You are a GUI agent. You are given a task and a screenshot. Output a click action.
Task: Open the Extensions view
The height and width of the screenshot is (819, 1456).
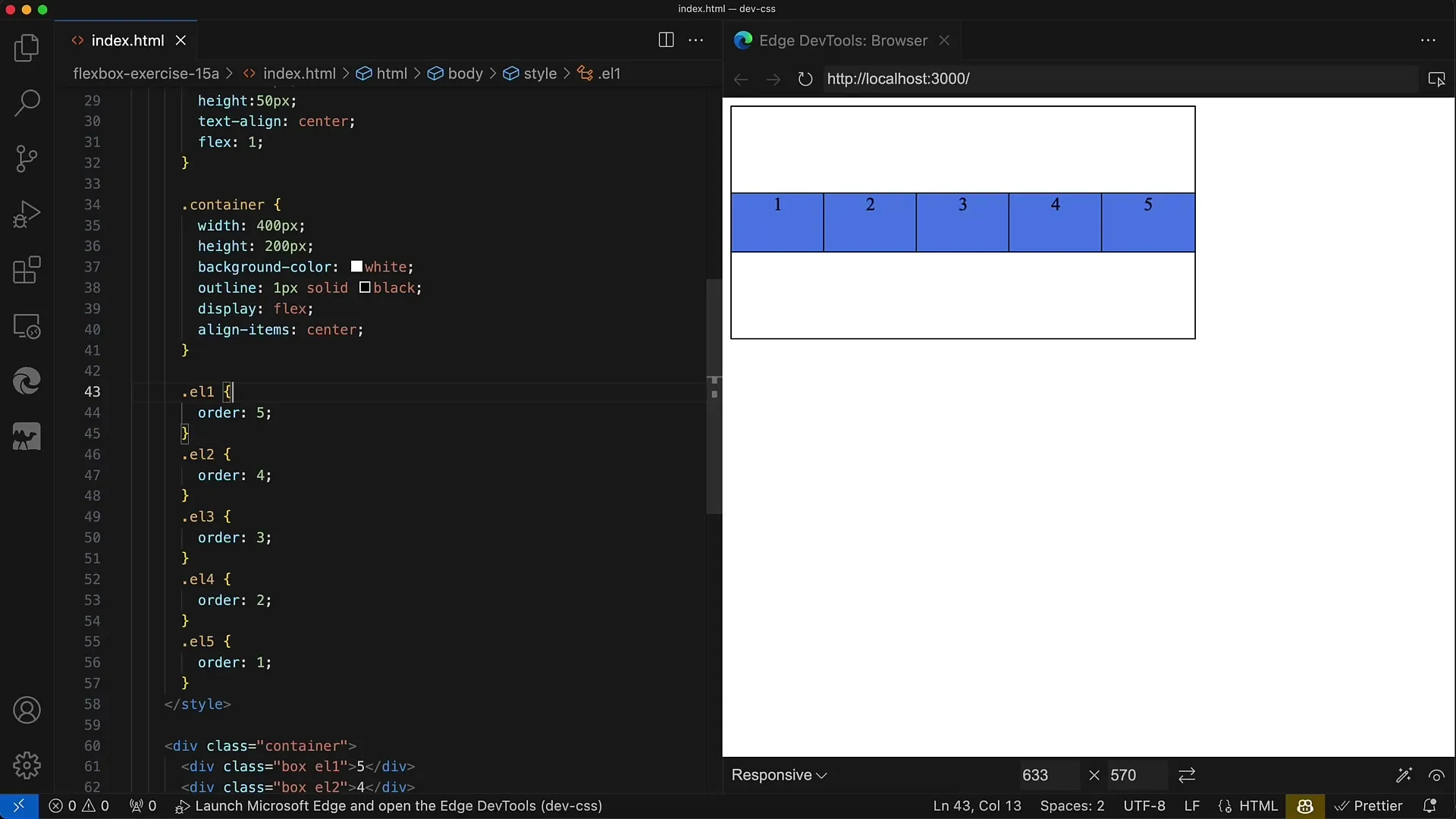27,270
